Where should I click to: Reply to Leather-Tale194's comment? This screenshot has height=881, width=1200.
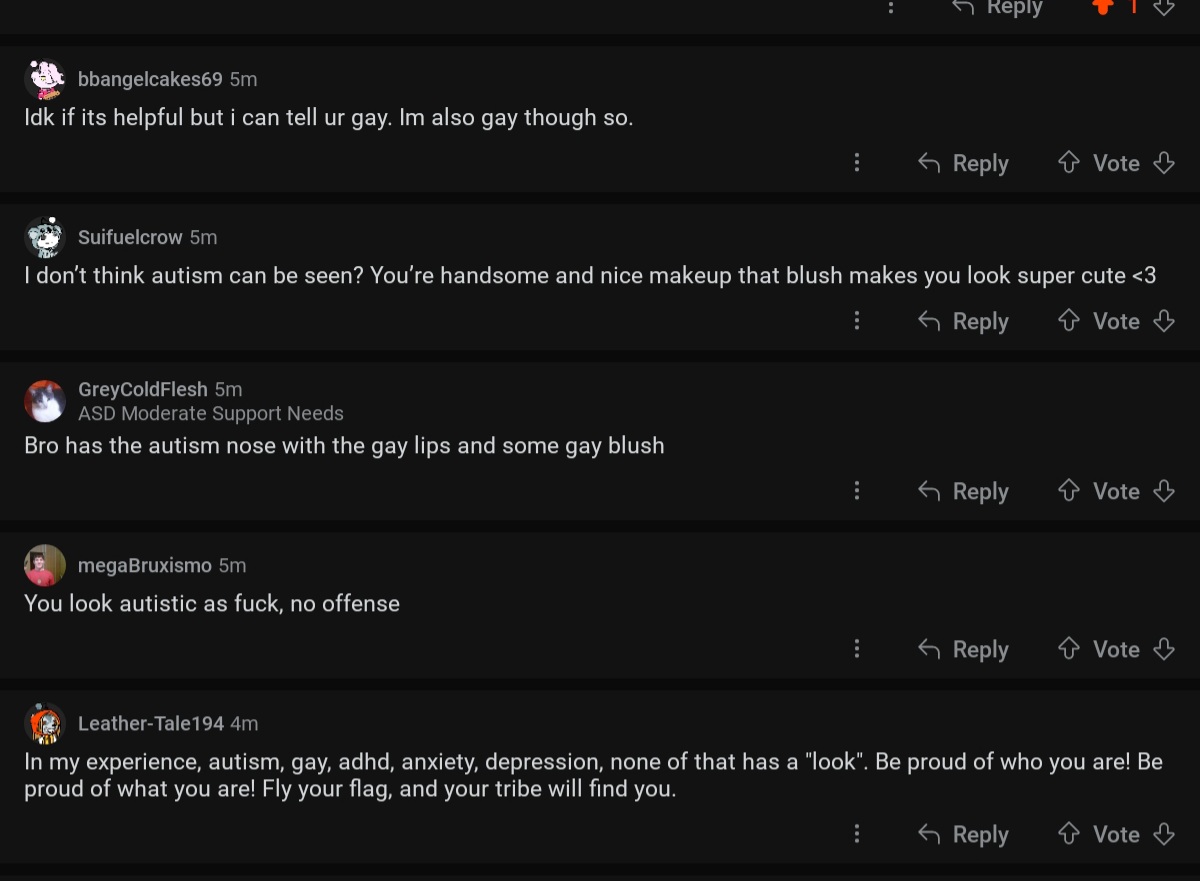click(x=963, y=834)
